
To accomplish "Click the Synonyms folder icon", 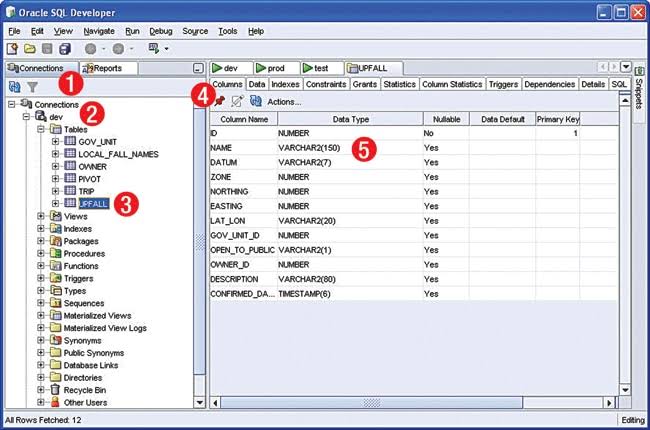I will (x=56, y=340).
